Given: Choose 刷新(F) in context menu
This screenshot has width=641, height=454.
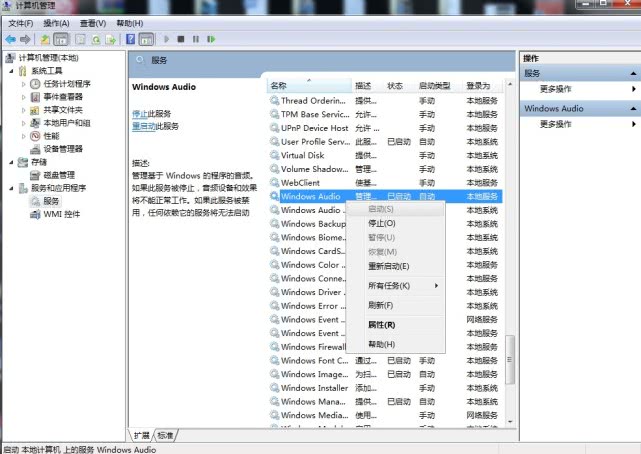Looking at the screenshot, I should (395, 305).
